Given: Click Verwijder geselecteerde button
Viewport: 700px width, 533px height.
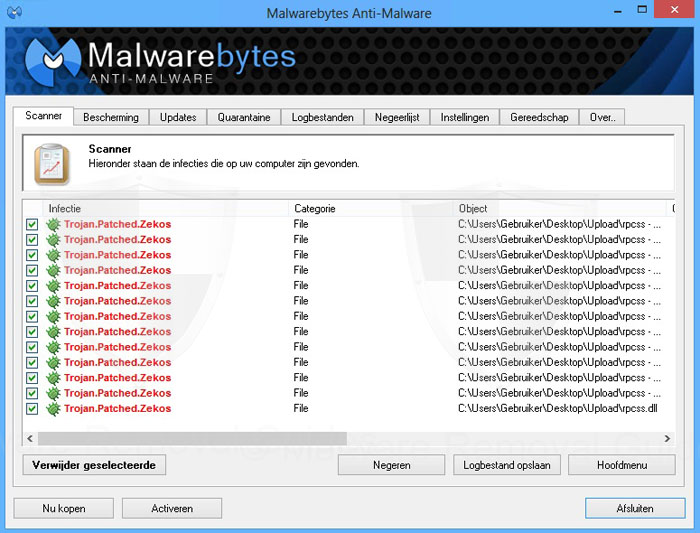Looking at the screenshot, I should 94,465.
